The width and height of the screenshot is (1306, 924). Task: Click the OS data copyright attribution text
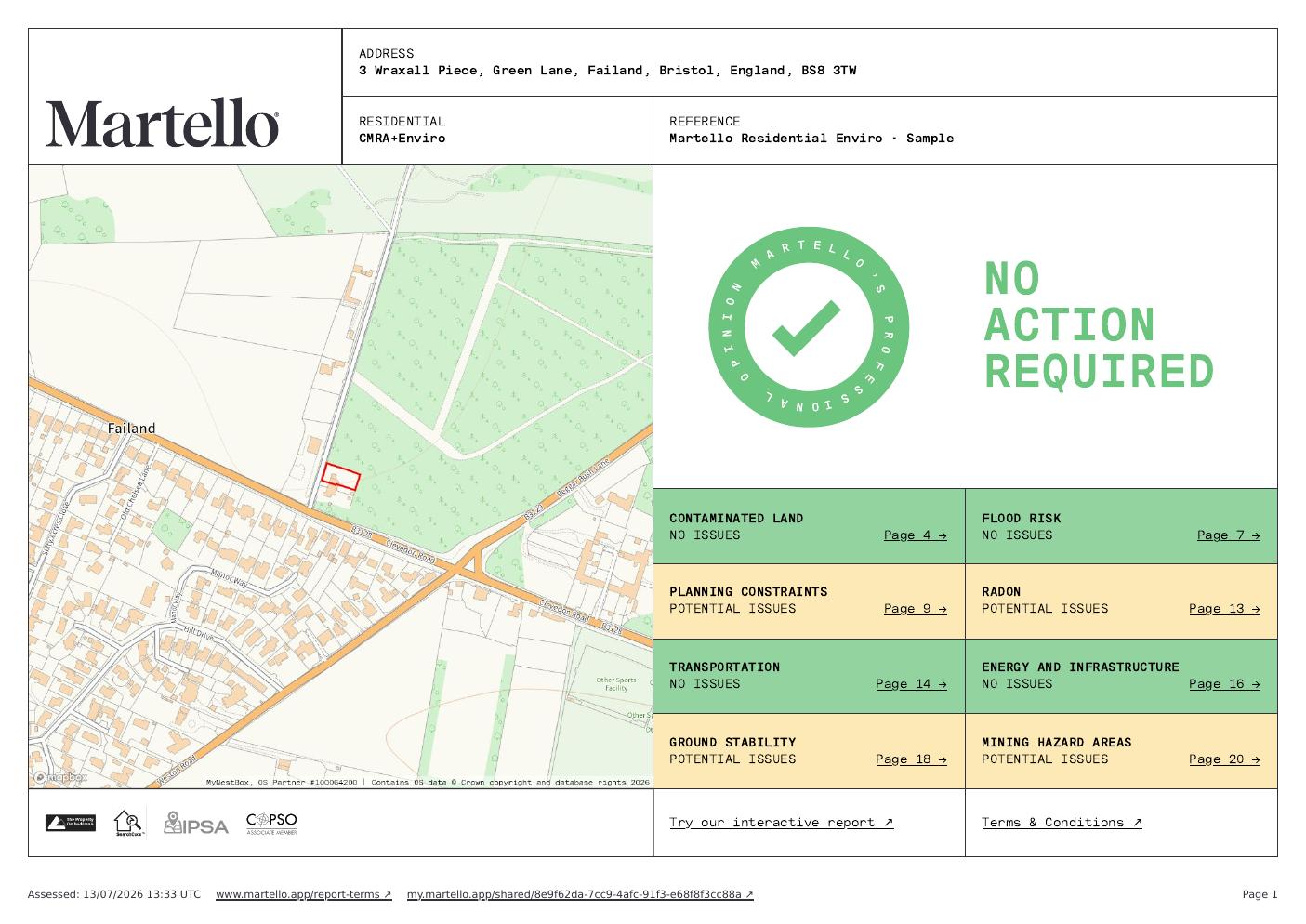(428, 782)
